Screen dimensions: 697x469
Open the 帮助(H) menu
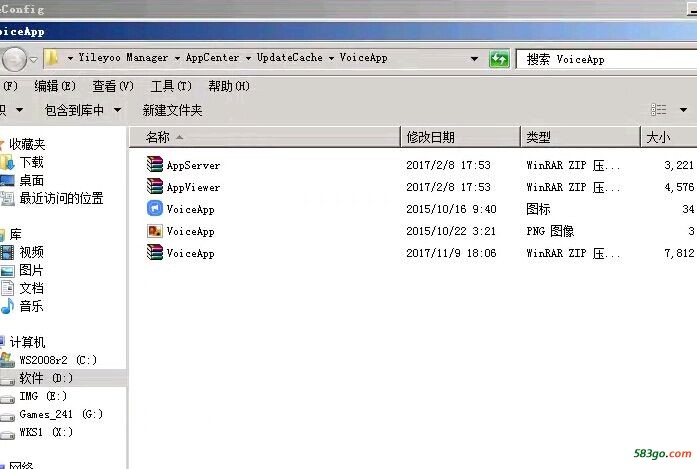[x=229, y=86]
